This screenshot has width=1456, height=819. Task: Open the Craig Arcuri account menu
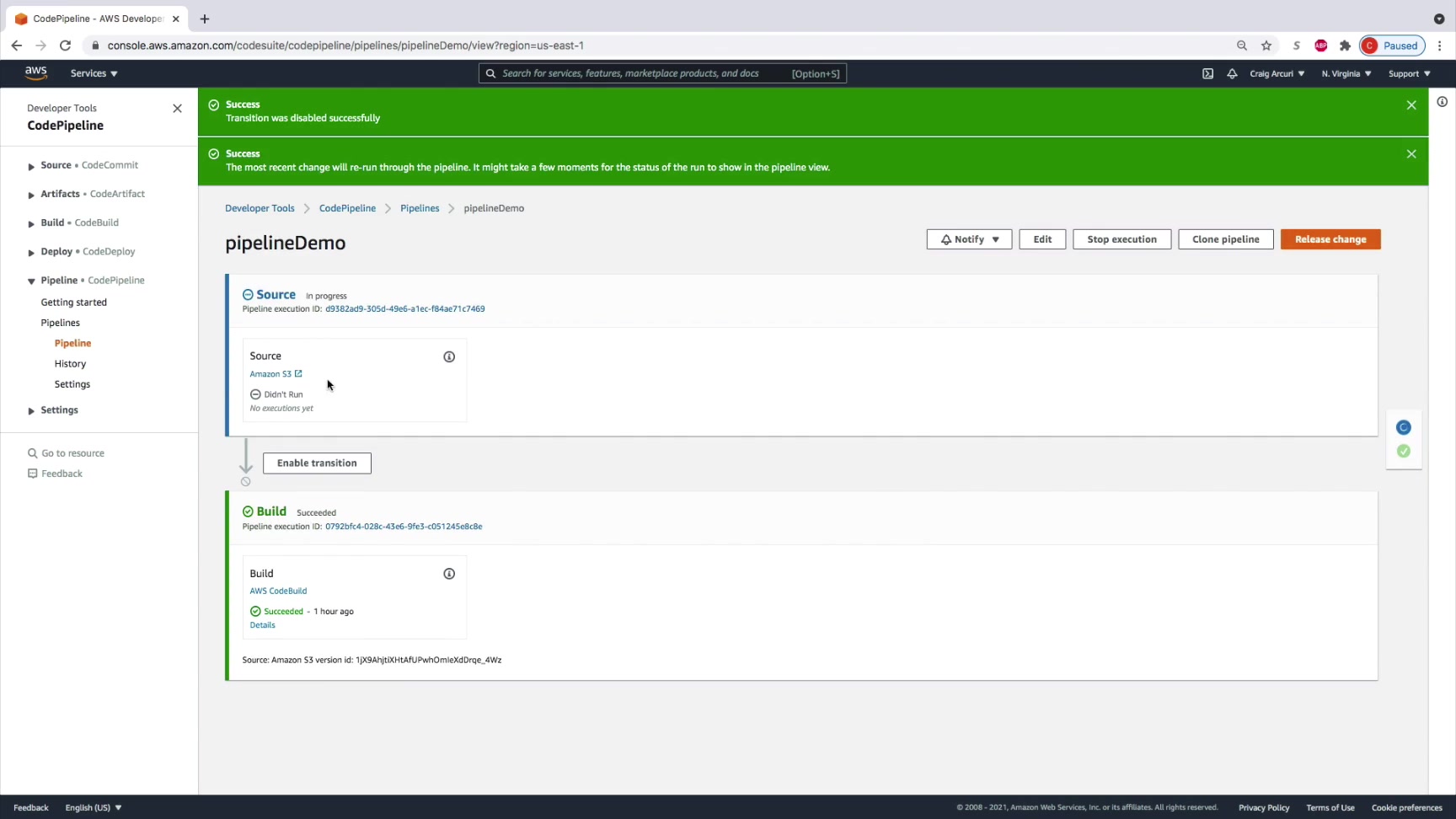[x=1277, y=73]
